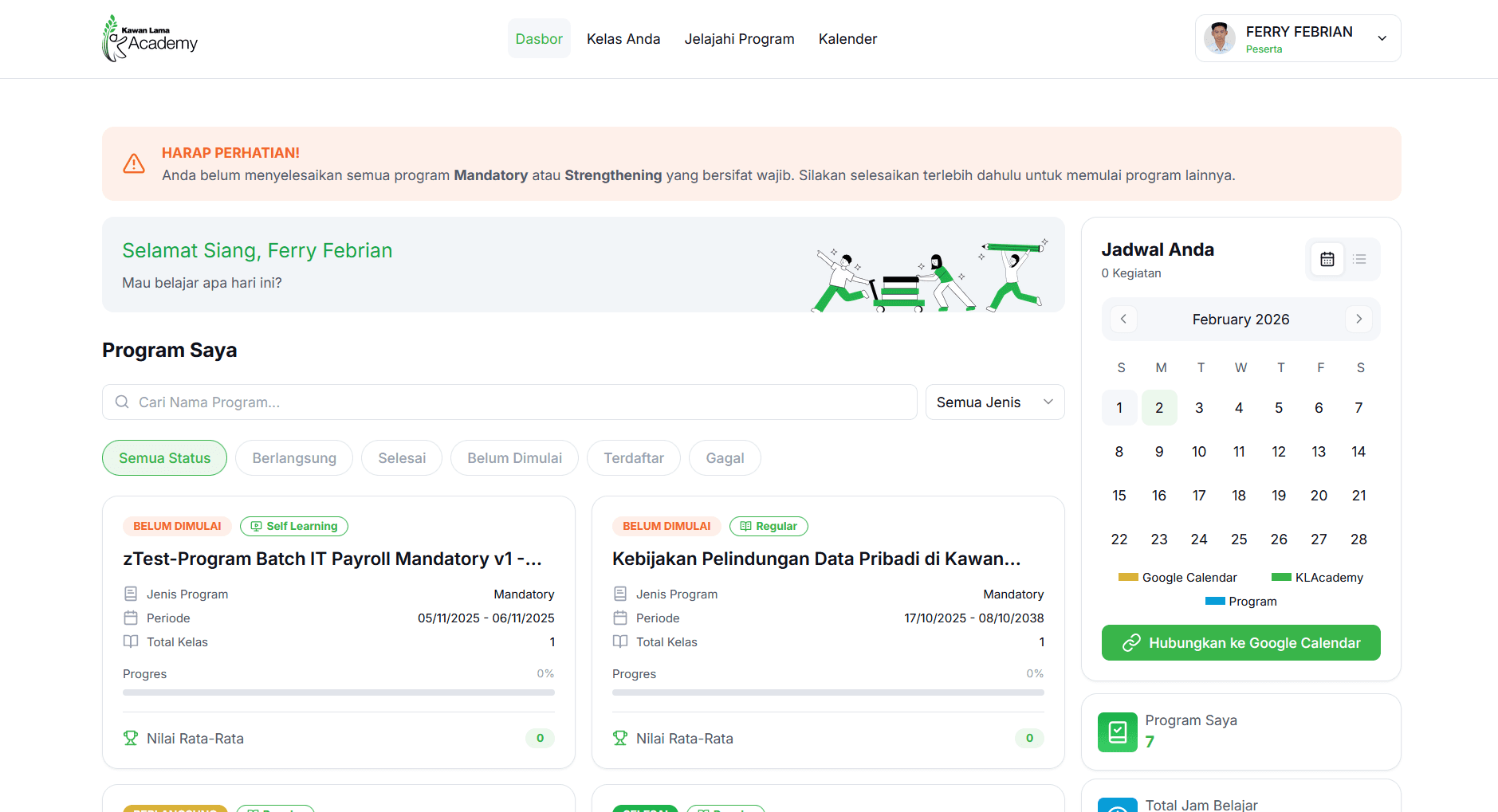The image size is (1498, 812).
Task: Go to Kelas Anda
Action: [623, 38]
